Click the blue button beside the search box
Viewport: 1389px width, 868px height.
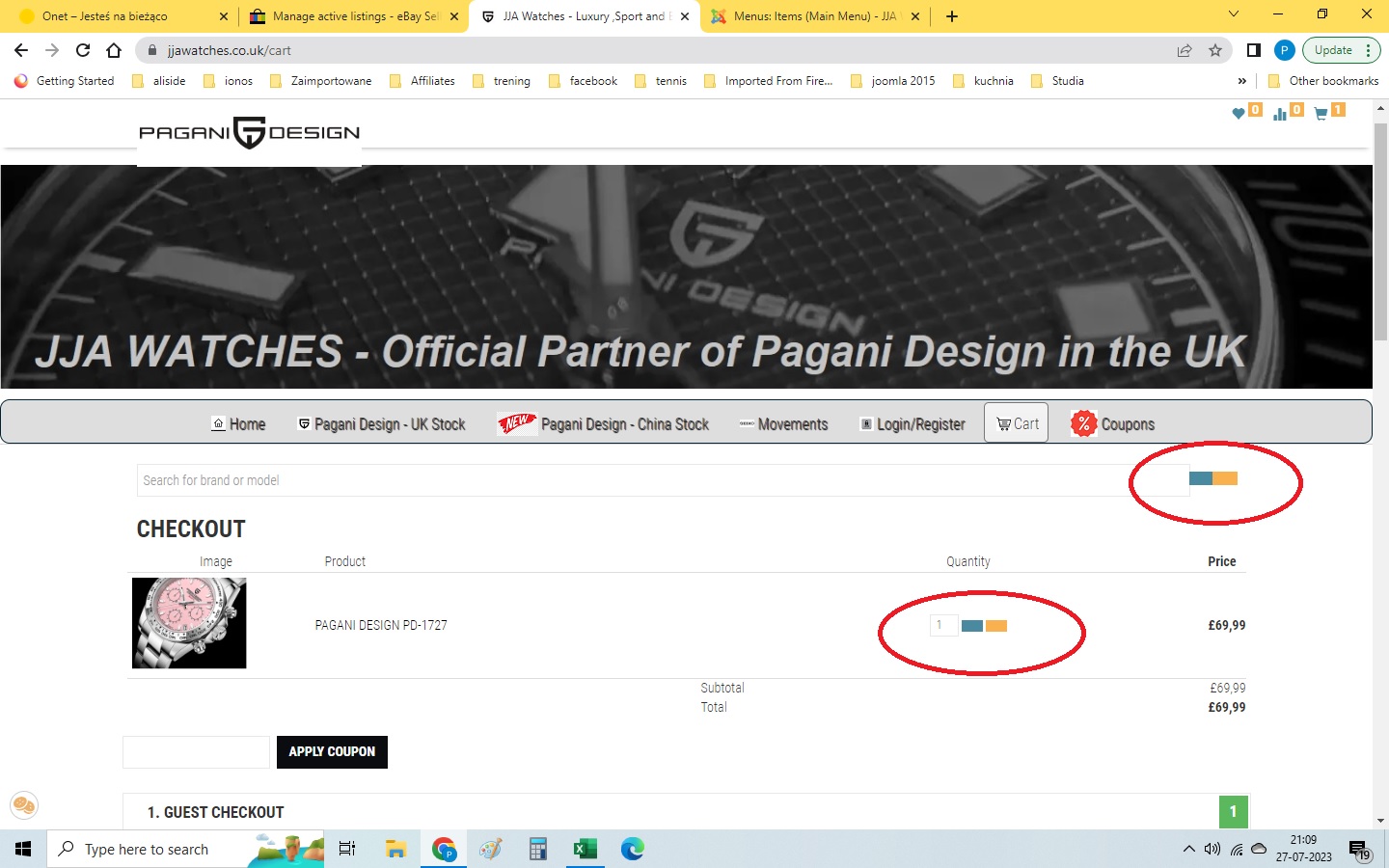coord(1201,478)
